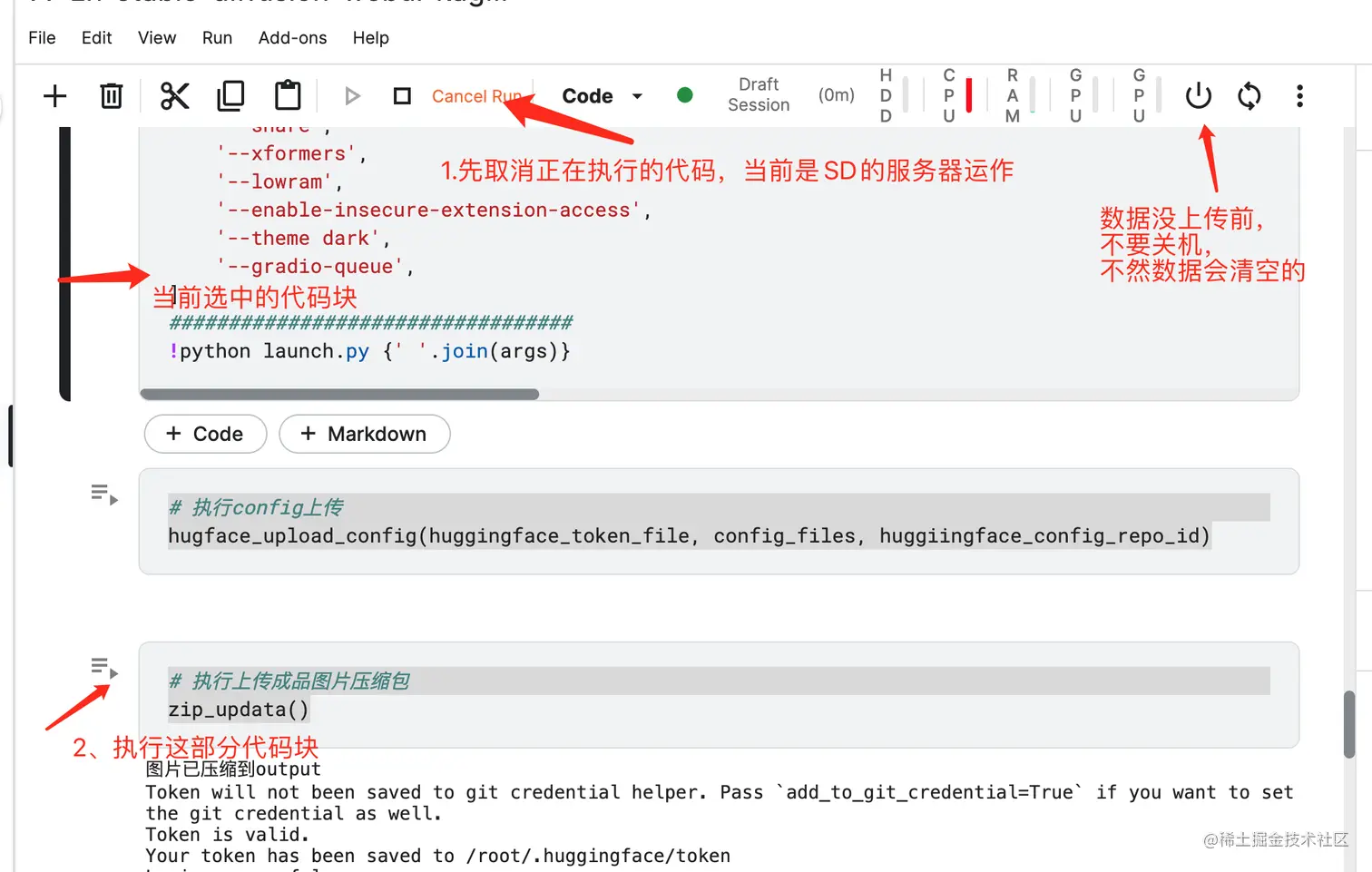Restart the session with the refresh icon
The image size is (1372, 872).
pyautogui.click(x=1249, y=95)
